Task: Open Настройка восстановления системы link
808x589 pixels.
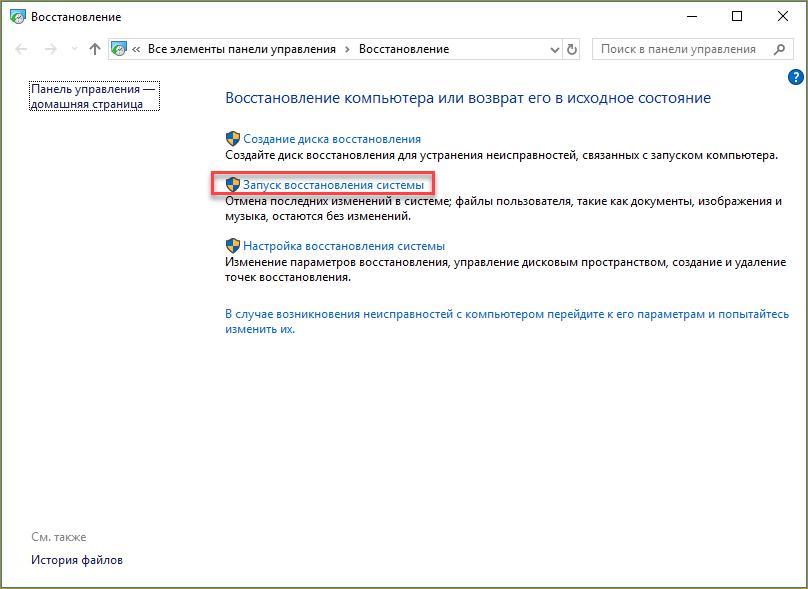Action: coord(344,246)
